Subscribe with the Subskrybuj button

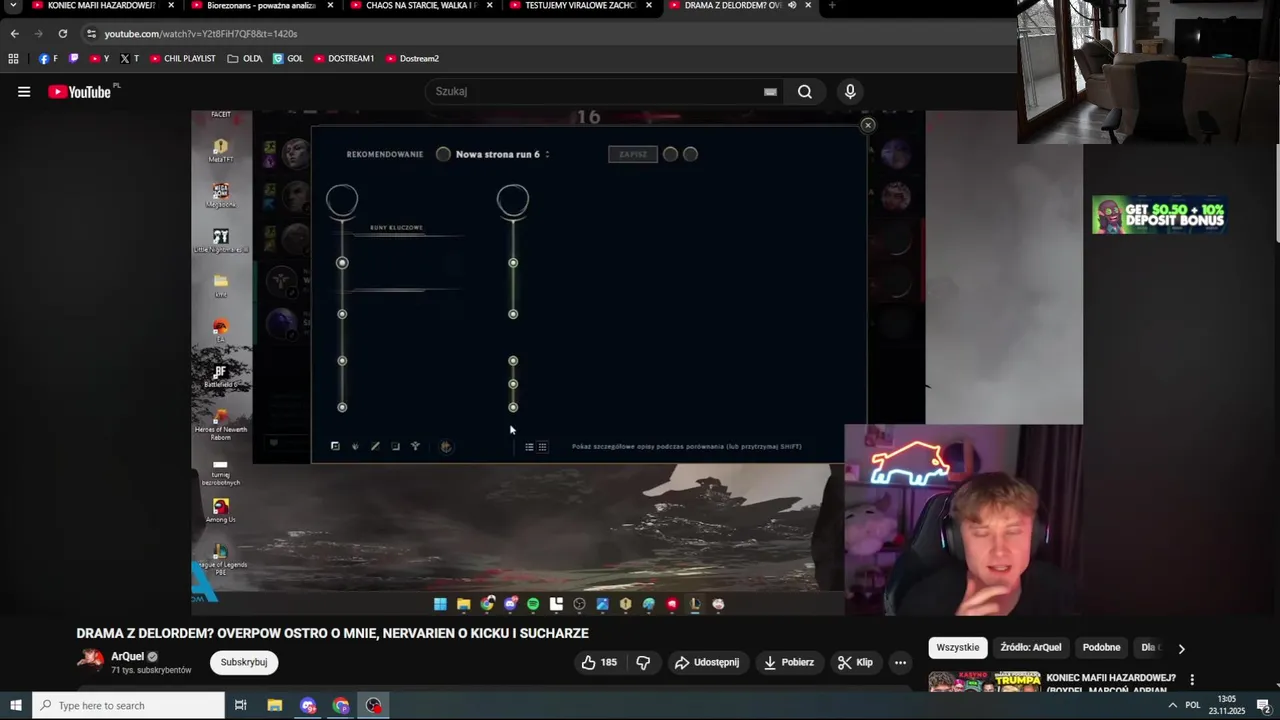click(244, 662)
